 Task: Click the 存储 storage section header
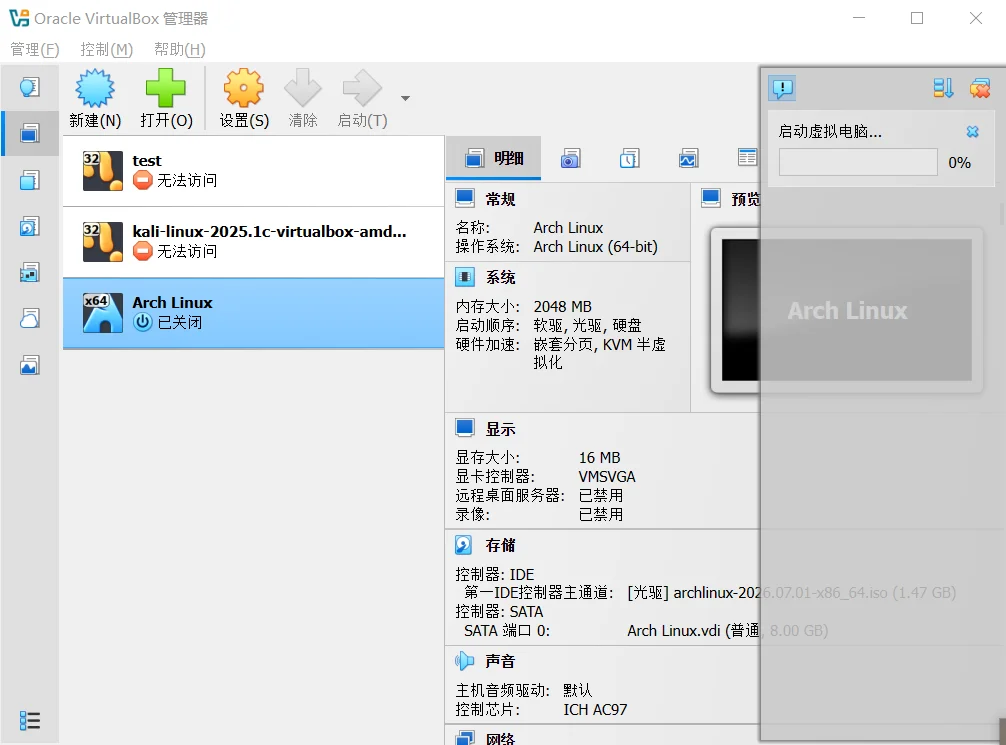point(500,545)
